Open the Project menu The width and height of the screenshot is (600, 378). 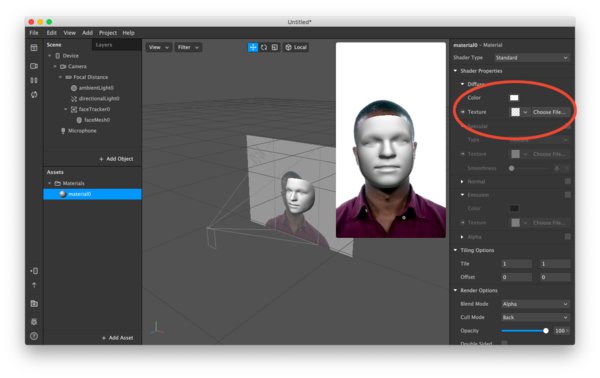click(108, 33)
